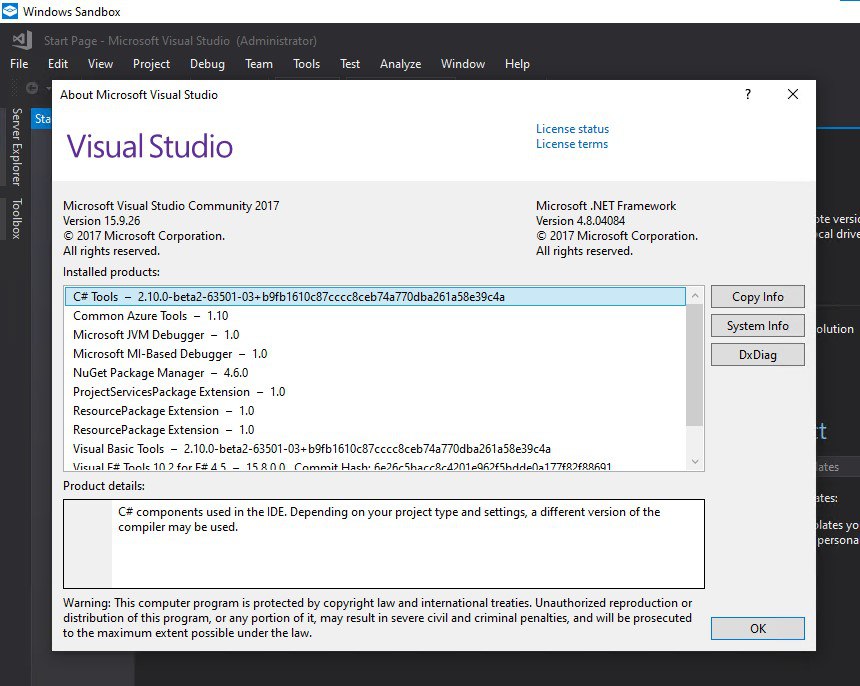Open the View menu
The width and height of the screenshot is (860, 686).
click(100, 64)
